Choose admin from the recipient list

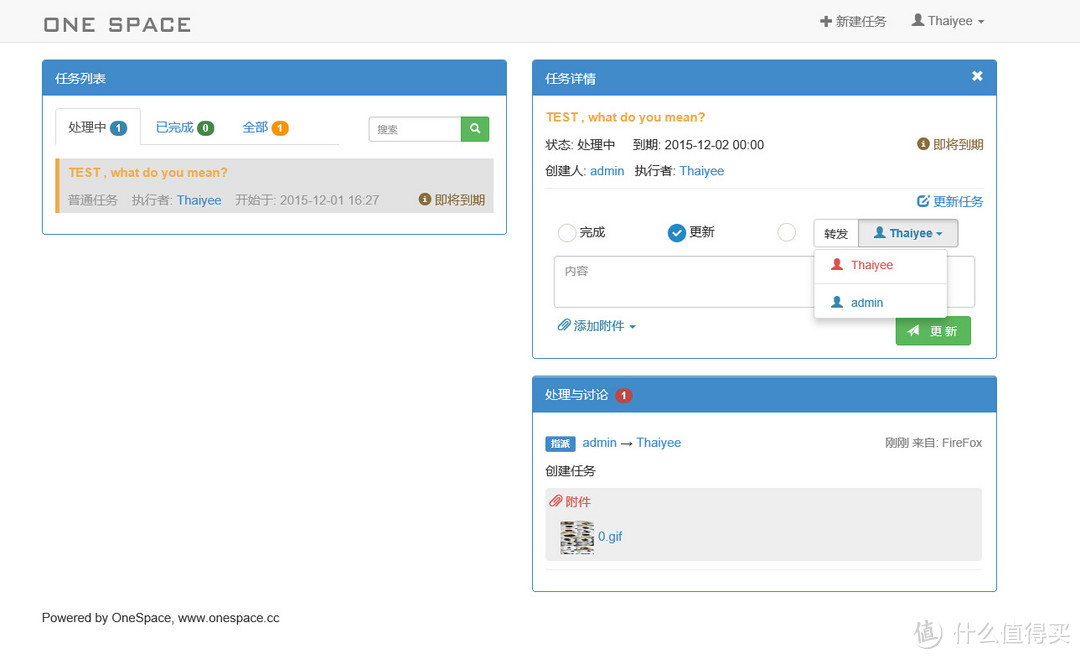click(880, 302)
